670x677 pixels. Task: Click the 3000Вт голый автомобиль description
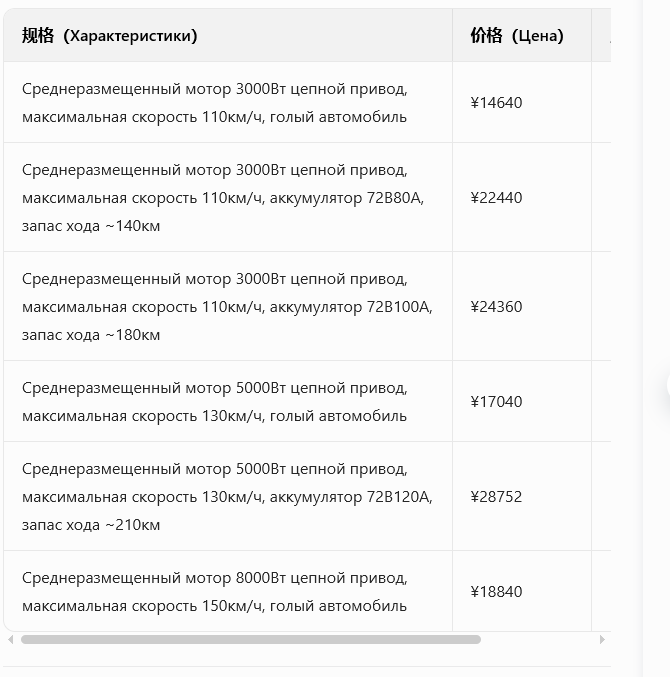point(214,103)
